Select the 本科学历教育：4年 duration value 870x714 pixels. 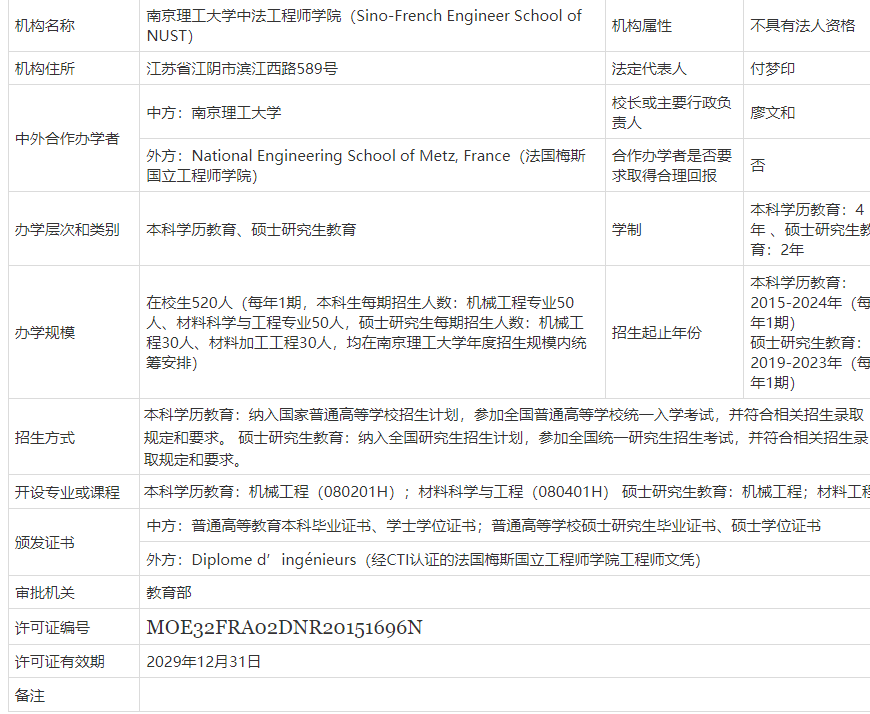[x=810, y=230]
